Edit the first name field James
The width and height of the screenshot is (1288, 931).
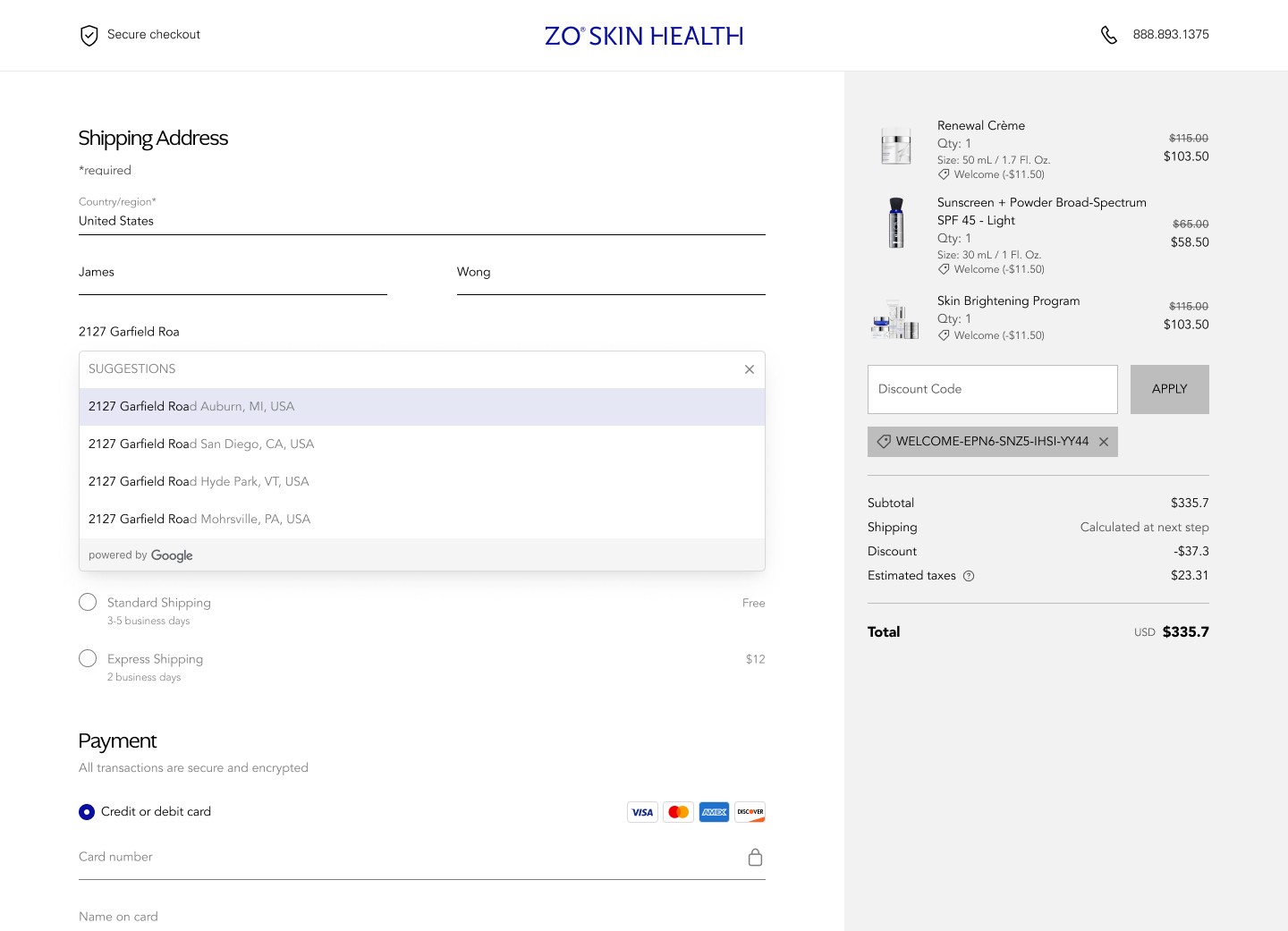point(233,273)
